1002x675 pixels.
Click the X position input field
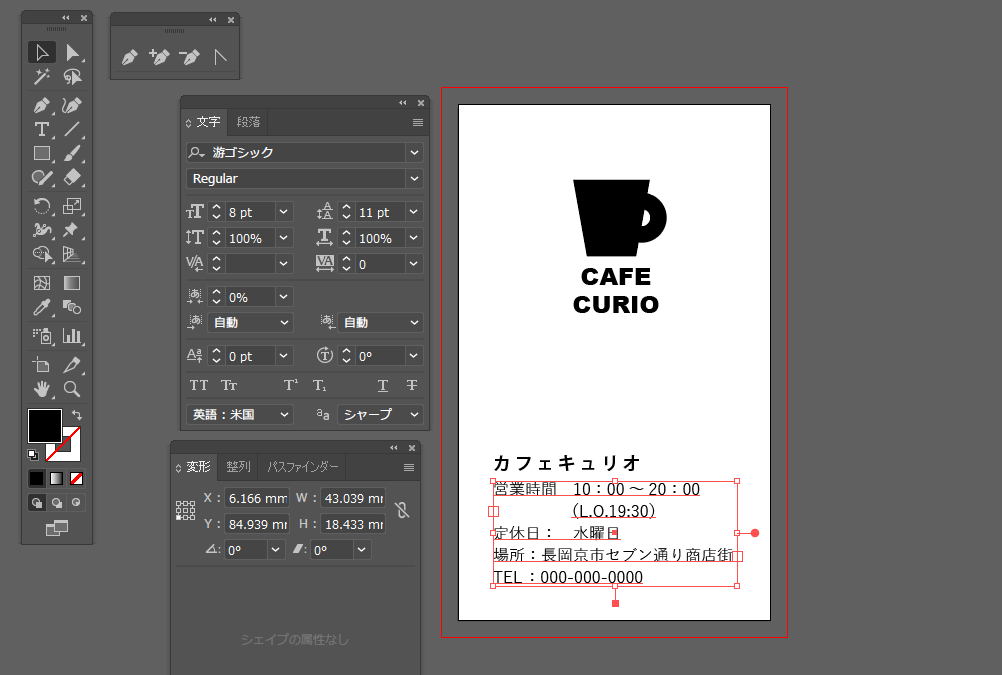point(256,498)
